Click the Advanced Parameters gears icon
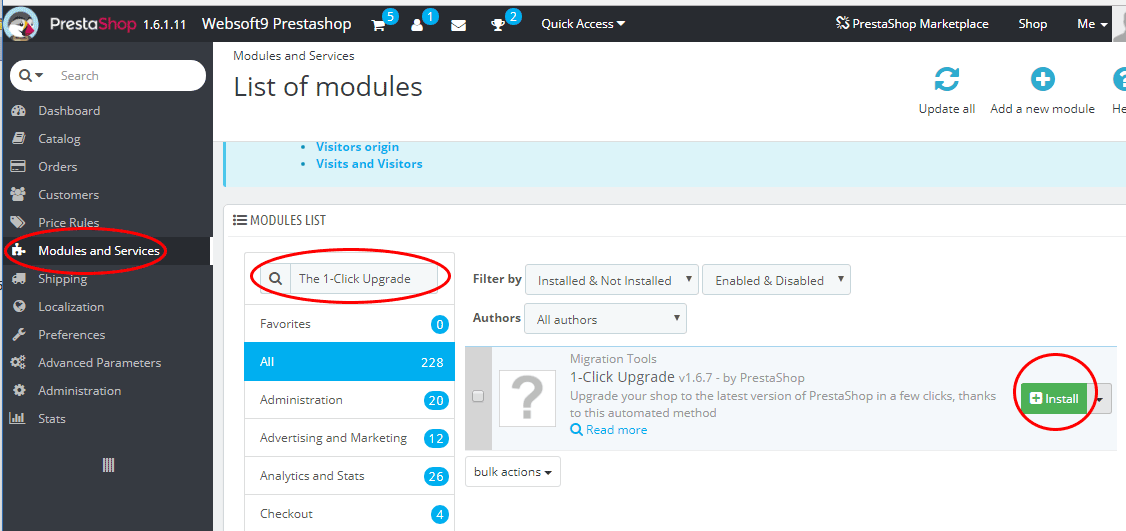The height and width of the screenshot is (531, 1126). point(19,363)
